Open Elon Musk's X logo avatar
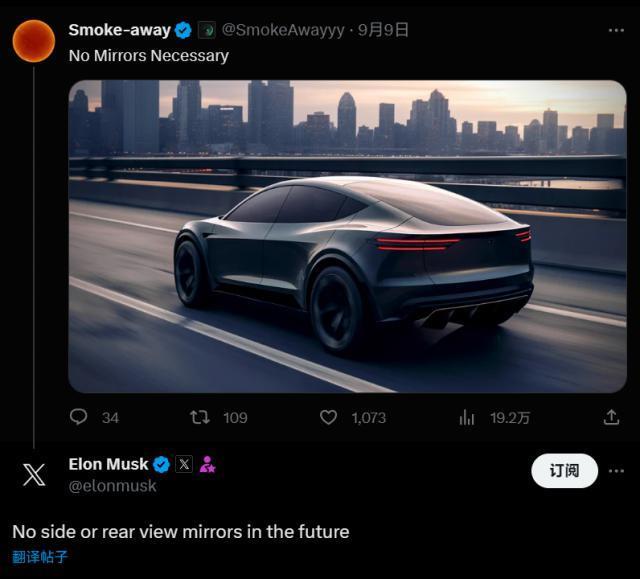The image size is (640, 579). pos(34,474)
